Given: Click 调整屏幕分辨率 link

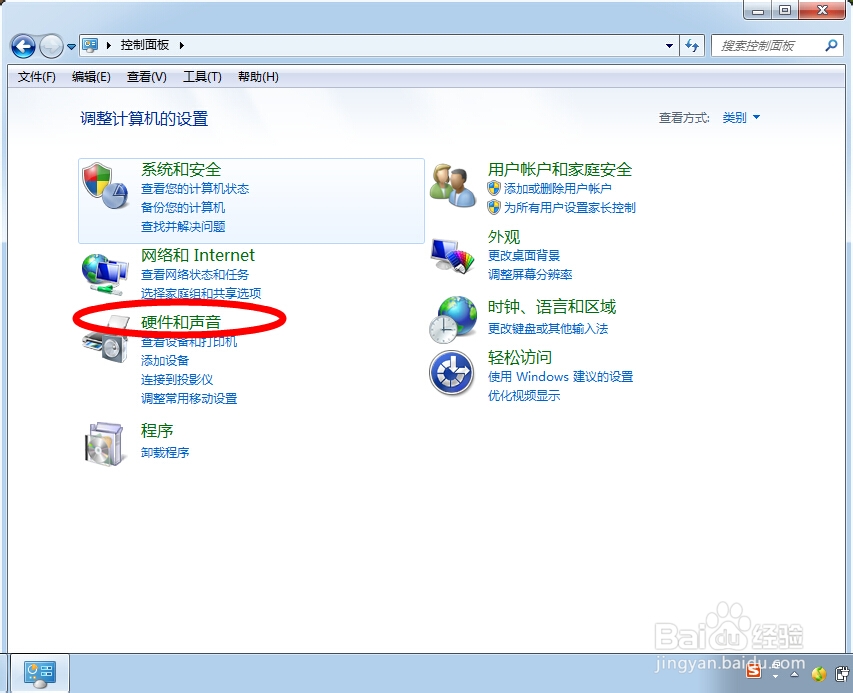Looking at the screenshot, I should pos(529,274).
